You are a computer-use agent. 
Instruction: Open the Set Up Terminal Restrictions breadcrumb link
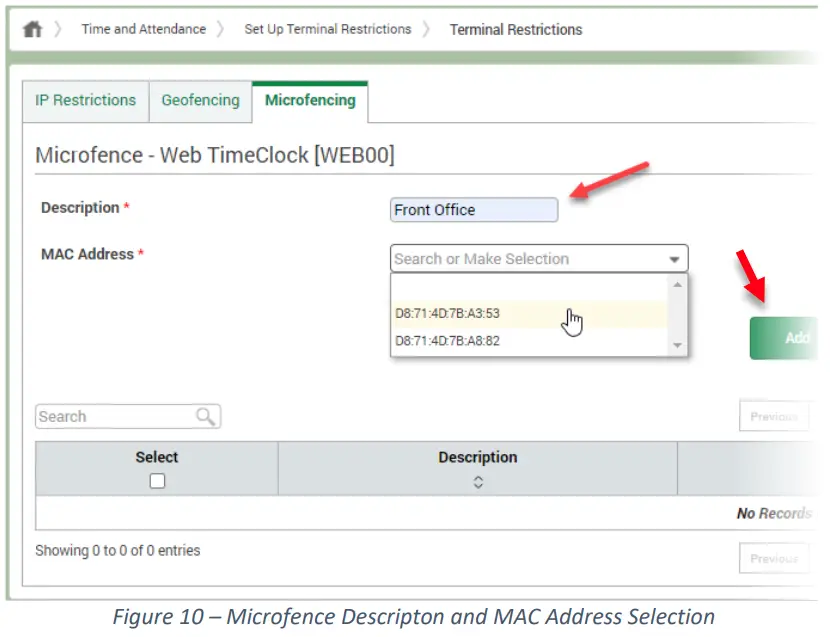327,29
